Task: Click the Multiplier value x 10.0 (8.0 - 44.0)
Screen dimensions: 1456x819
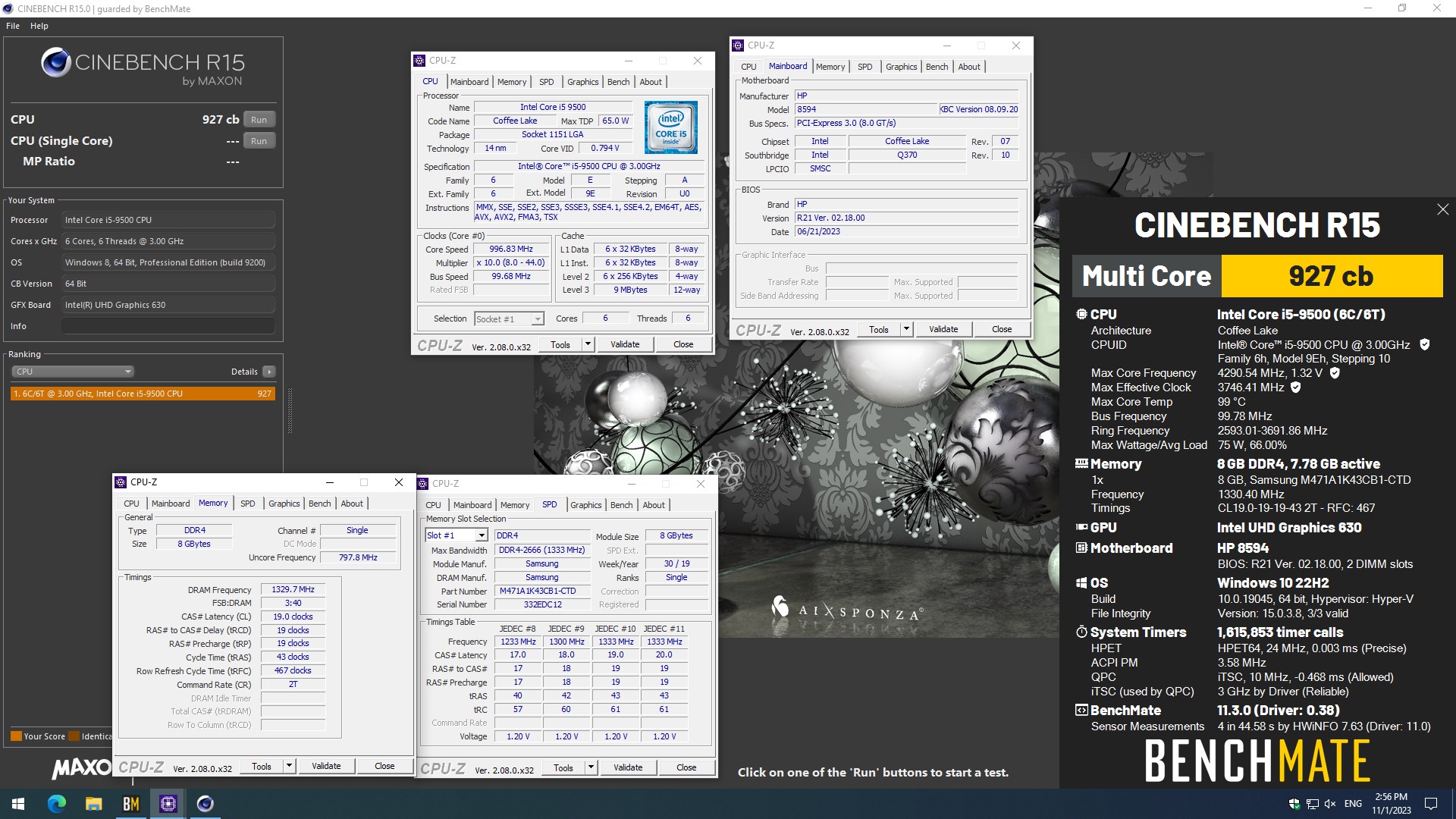Action: point(511,262)
